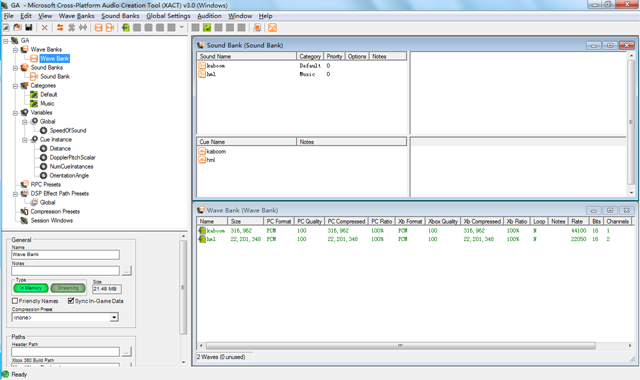Viewport: 640px width, 380px height.
Task: Select Global under DSP Effect Path Presets
Action: click(47, 202)
